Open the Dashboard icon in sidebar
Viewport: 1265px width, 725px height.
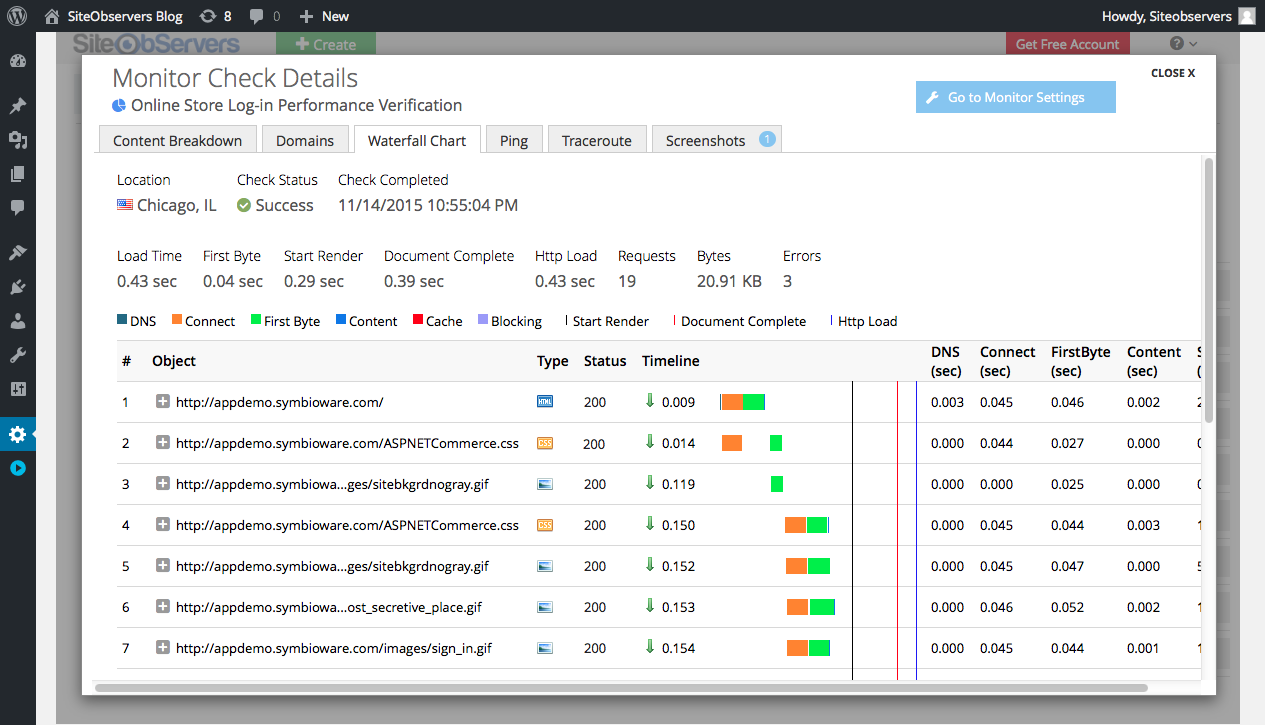tap(17, 61)
